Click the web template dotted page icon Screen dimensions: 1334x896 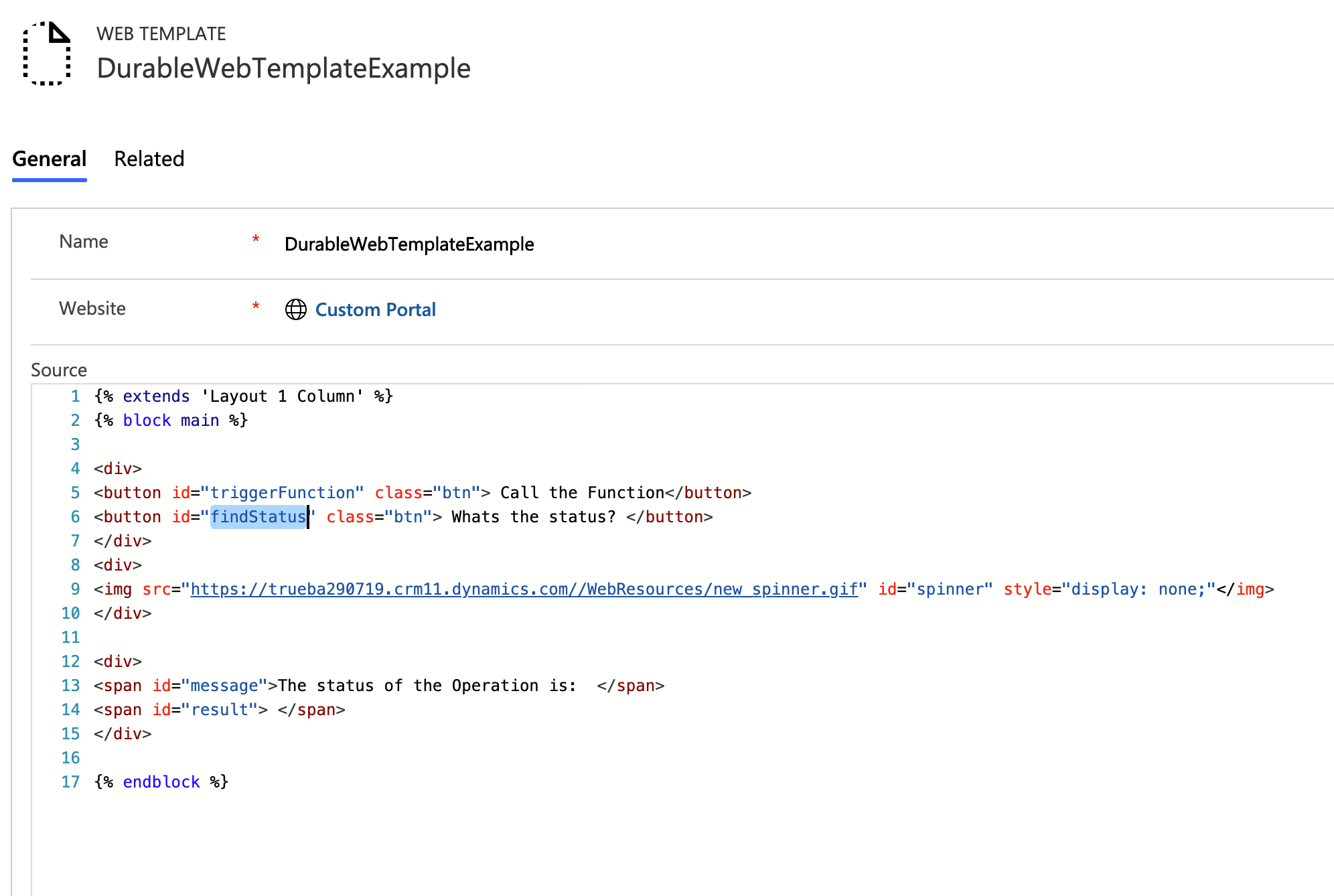coord(47,54)
